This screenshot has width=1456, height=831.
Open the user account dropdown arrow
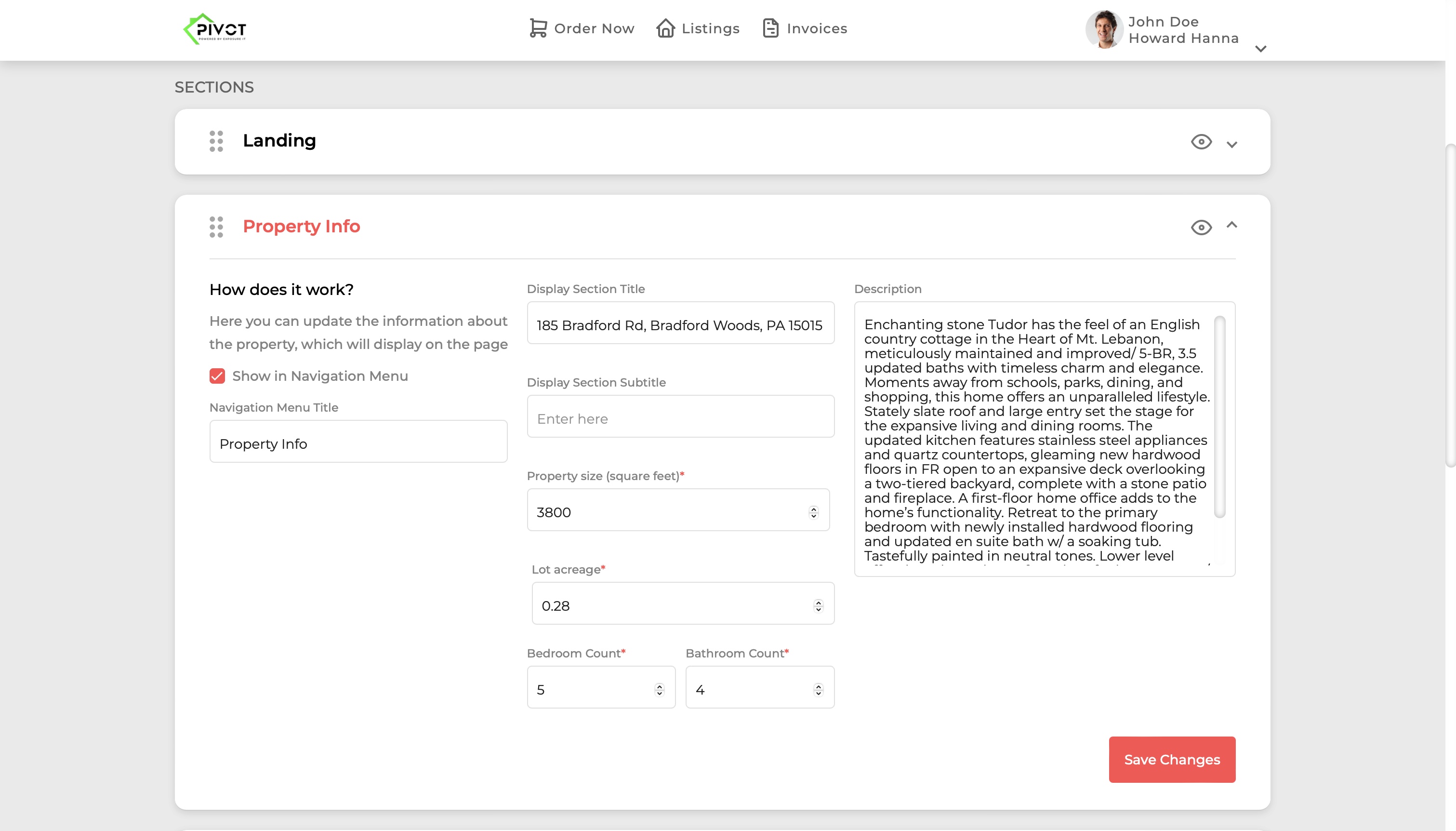pos(1260,49)
